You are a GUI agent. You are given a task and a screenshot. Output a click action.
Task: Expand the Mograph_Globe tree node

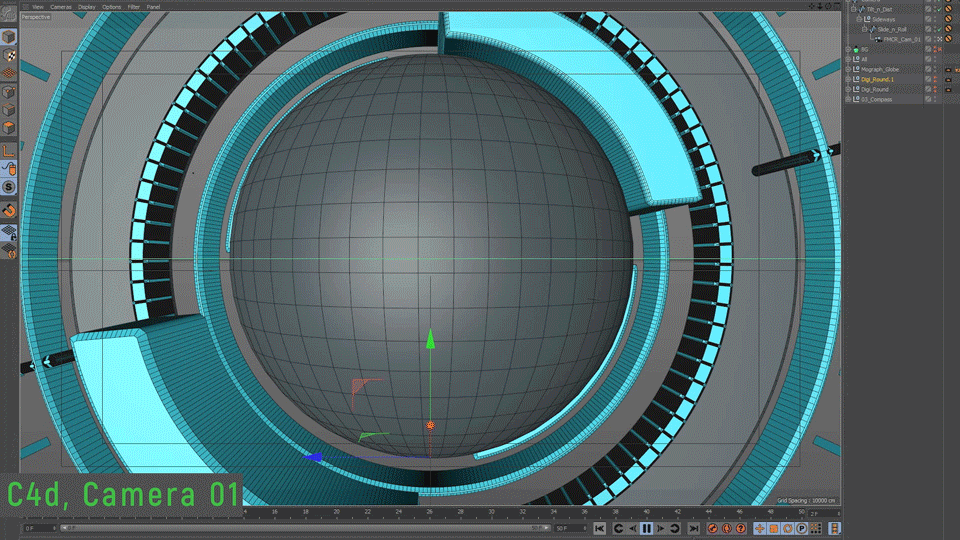point(849,69)
